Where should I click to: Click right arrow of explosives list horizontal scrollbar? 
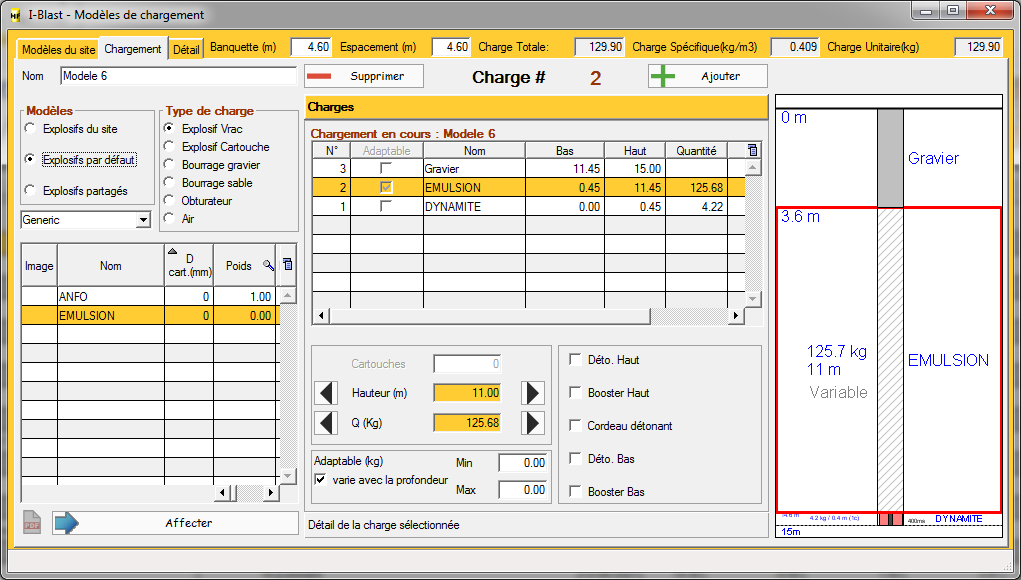point(271,493)
